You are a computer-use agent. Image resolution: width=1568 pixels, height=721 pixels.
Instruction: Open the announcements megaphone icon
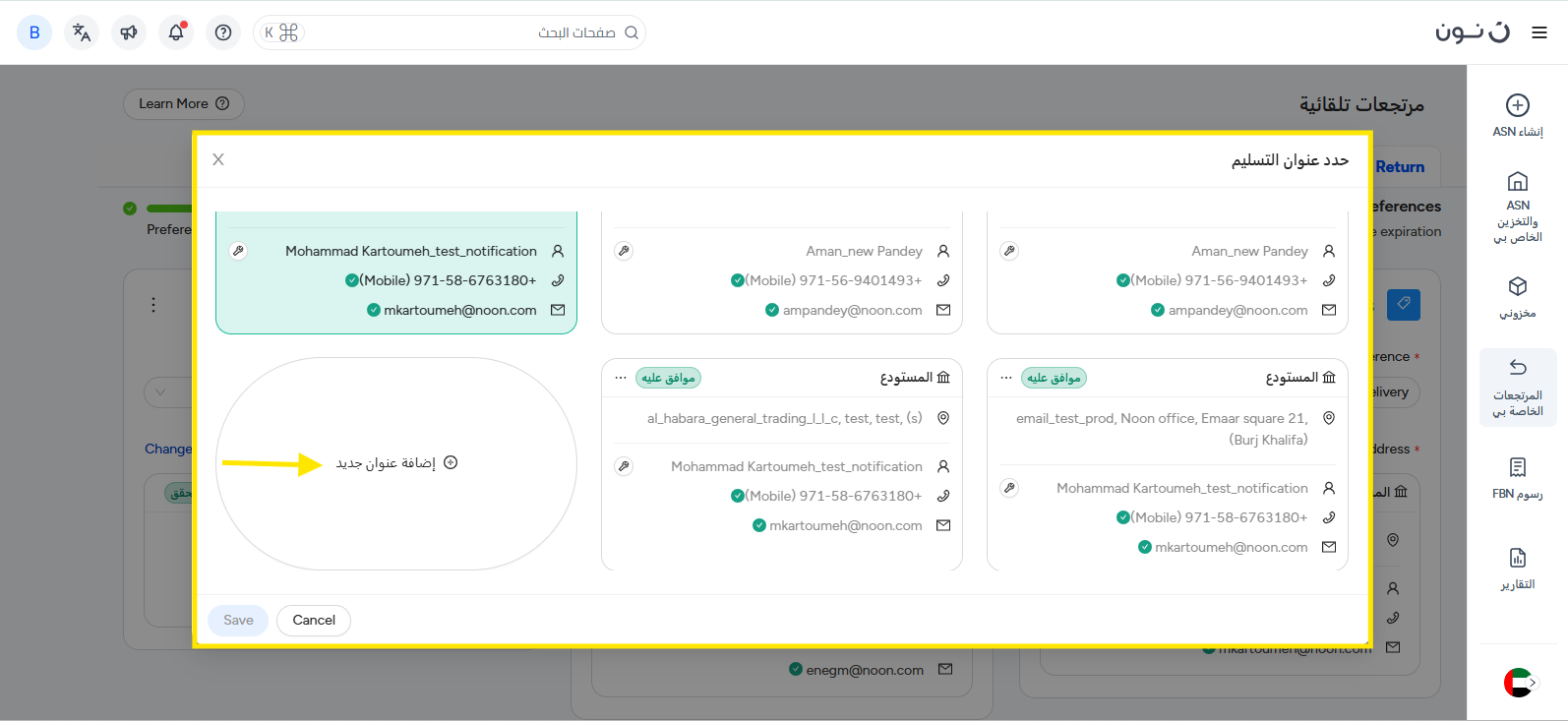coord(129,32)
